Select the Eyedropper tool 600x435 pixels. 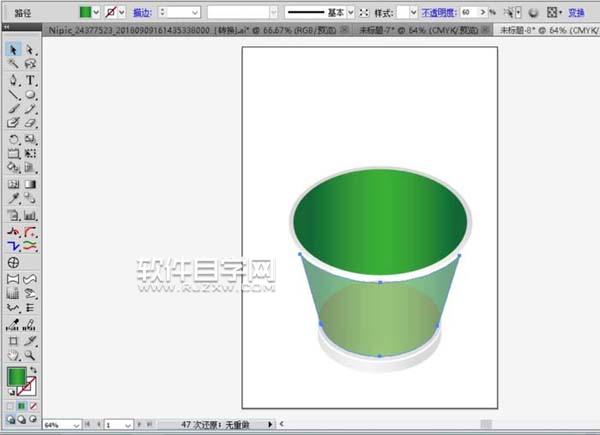pyautogui.click(x=13, y=198)
